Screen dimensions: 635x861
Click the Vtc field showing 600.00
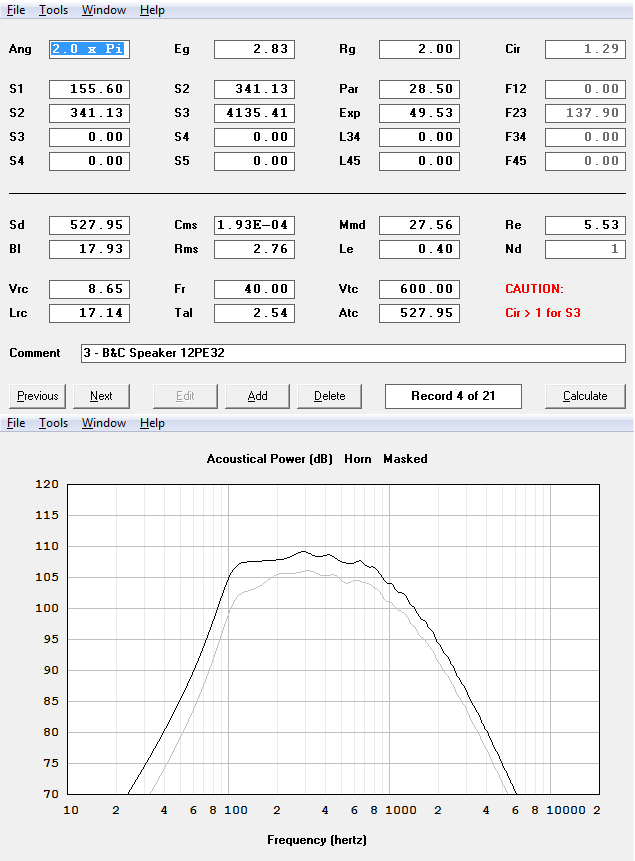[x=419, y=289]
